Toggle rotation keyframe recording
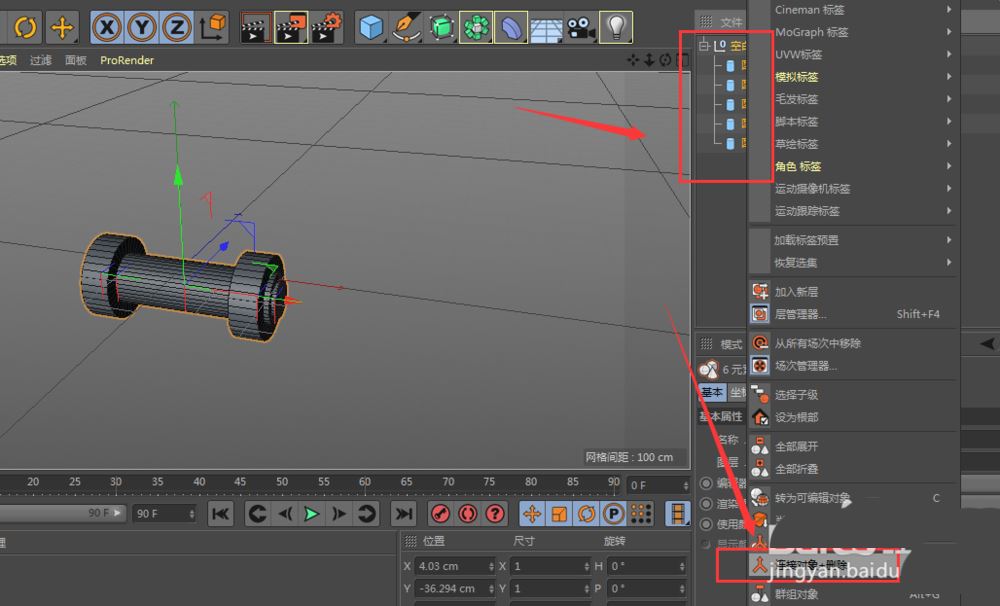This screenshot has width=1000, height=606. click(587, 514)
